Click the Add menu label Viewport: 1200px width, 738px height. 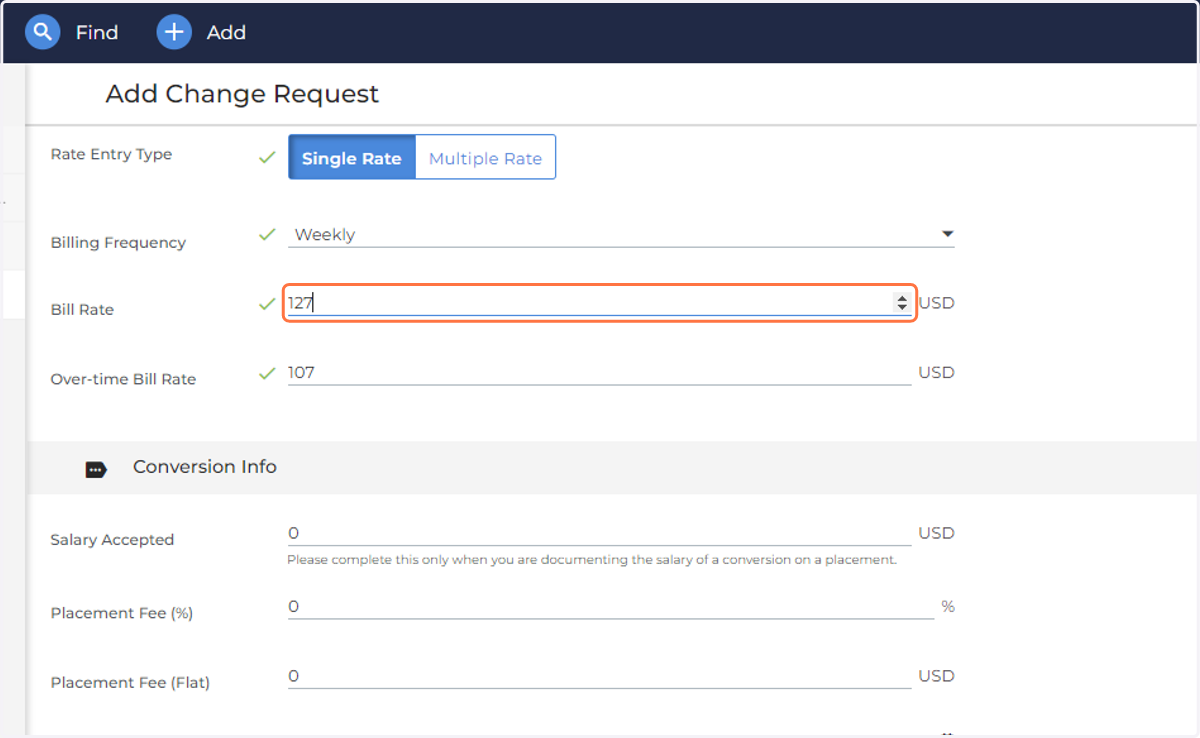click(226, 33)
